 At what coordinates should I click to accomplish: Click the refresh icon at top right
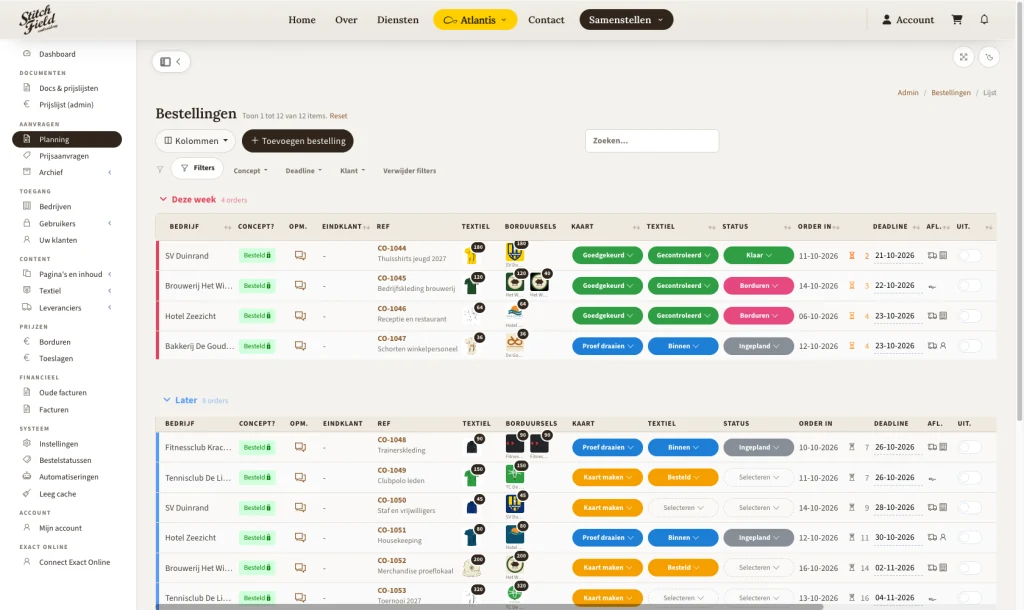pos(989,57)
